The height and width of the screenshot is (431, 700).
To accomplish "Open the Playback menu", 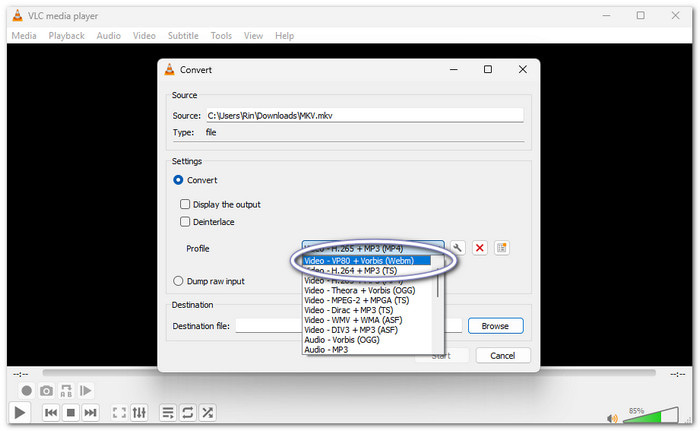I will (67, 36).
